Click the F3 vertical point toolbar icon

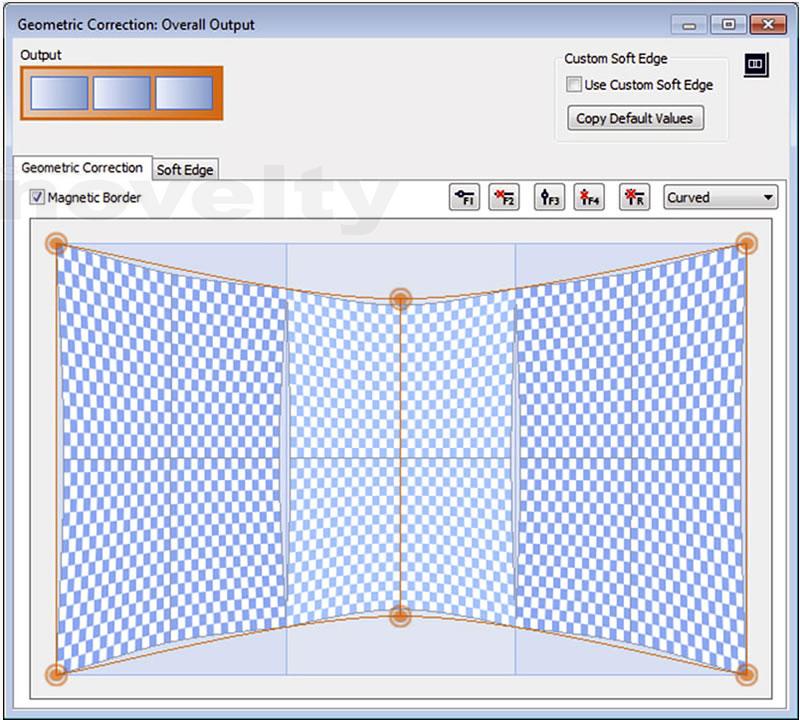click(x=549, y=197)
